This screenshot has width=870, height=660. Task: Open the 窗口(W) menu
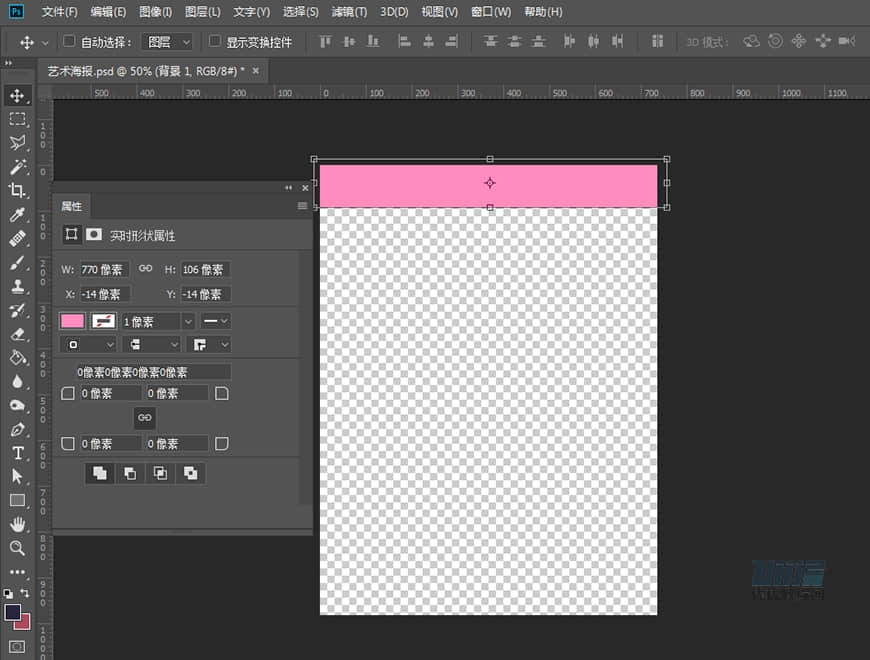click(x=491, y=12)
